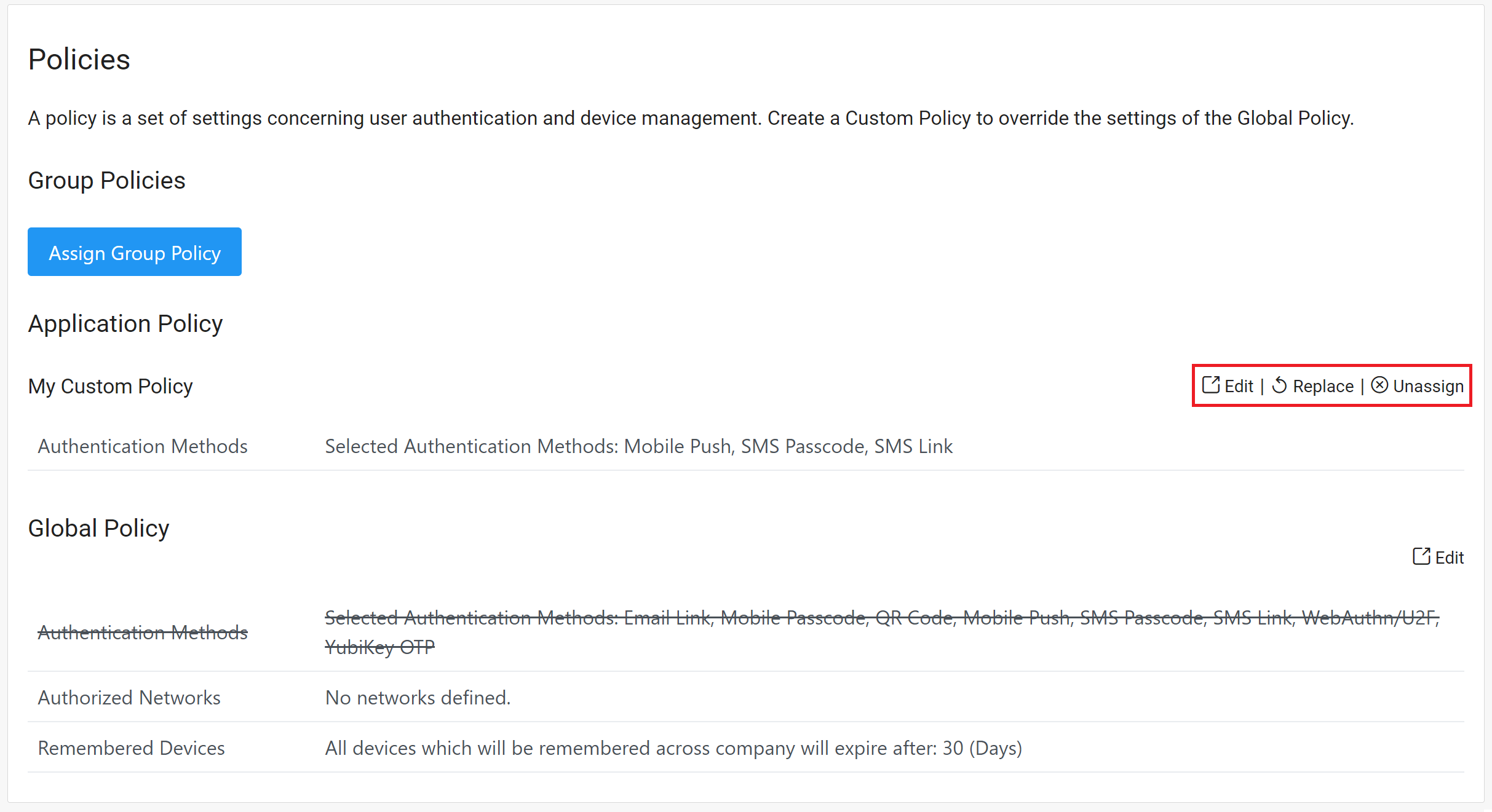Select the Unassign link text
Viewport: 1492px width, 812px height.
click(1428, 387)
